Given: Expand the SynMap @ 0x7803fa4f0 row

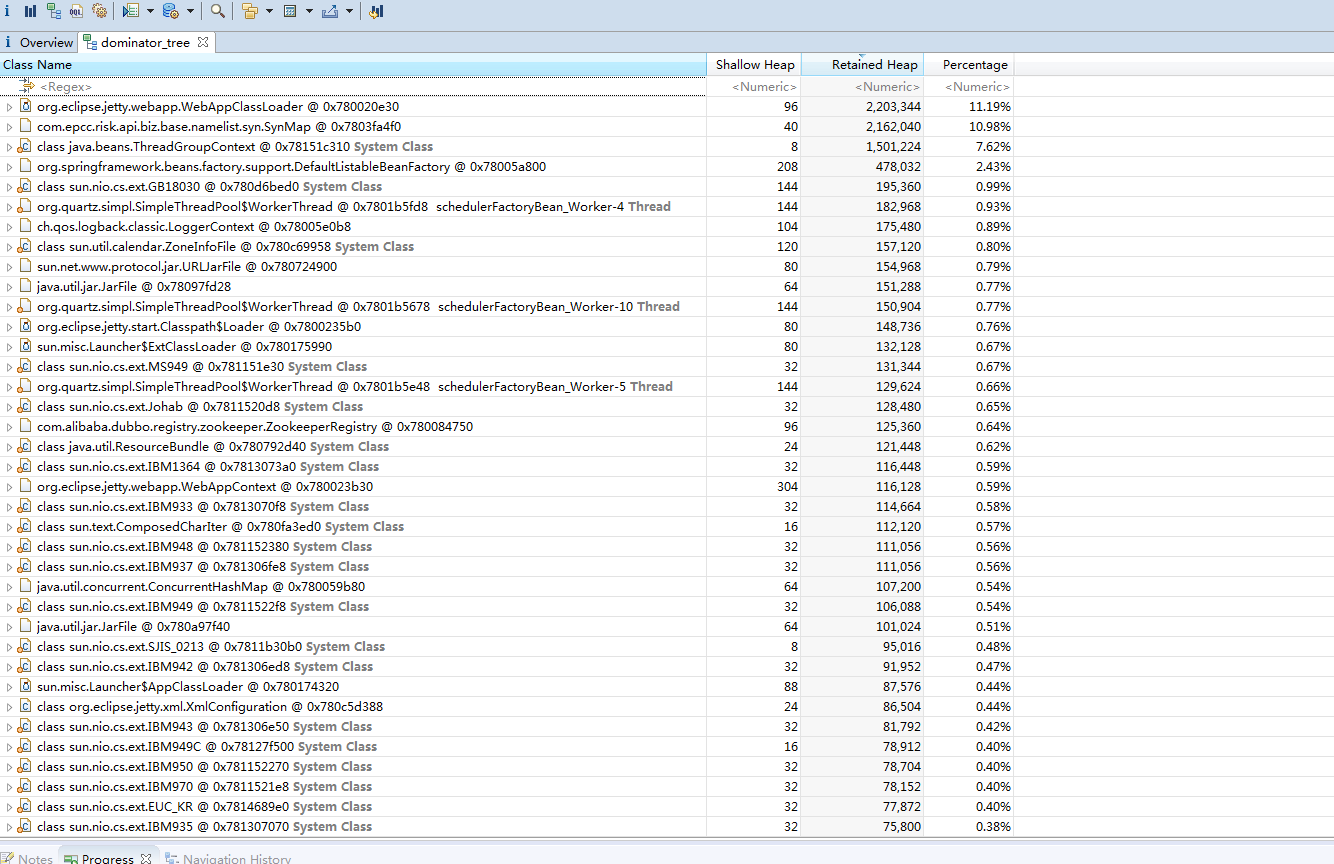Looking at the screenshot, I should (9, 127).
